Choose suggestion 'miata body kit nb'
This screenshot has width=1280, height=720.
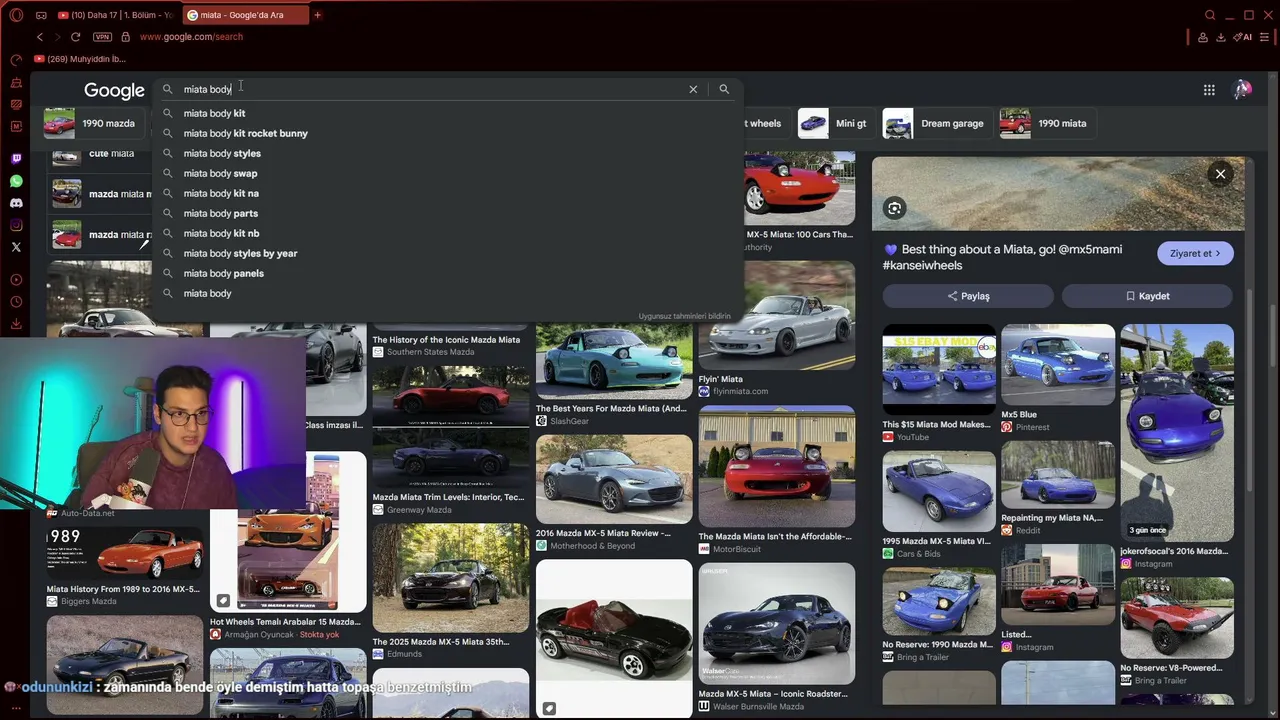click(450, 233)
